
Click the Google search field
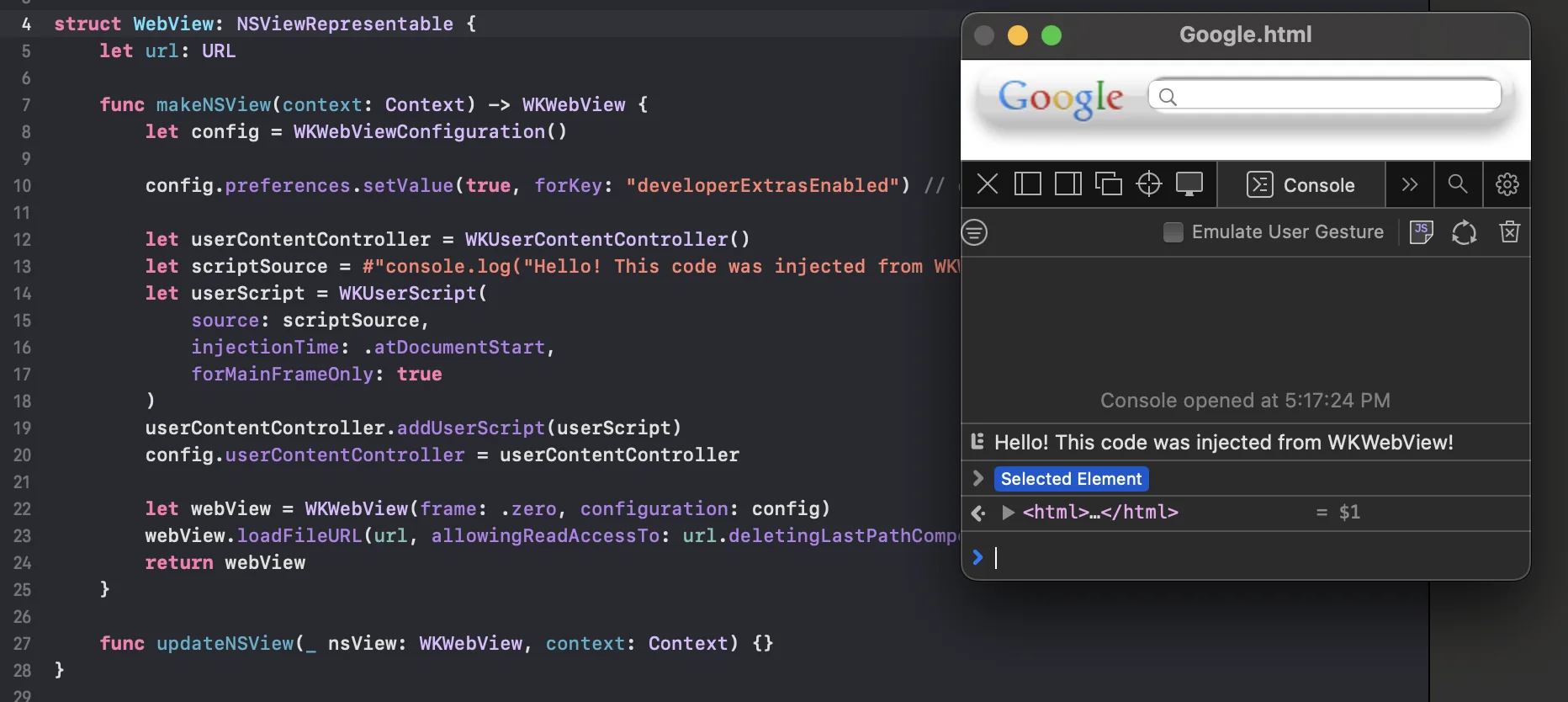[x=1324, y=95]
